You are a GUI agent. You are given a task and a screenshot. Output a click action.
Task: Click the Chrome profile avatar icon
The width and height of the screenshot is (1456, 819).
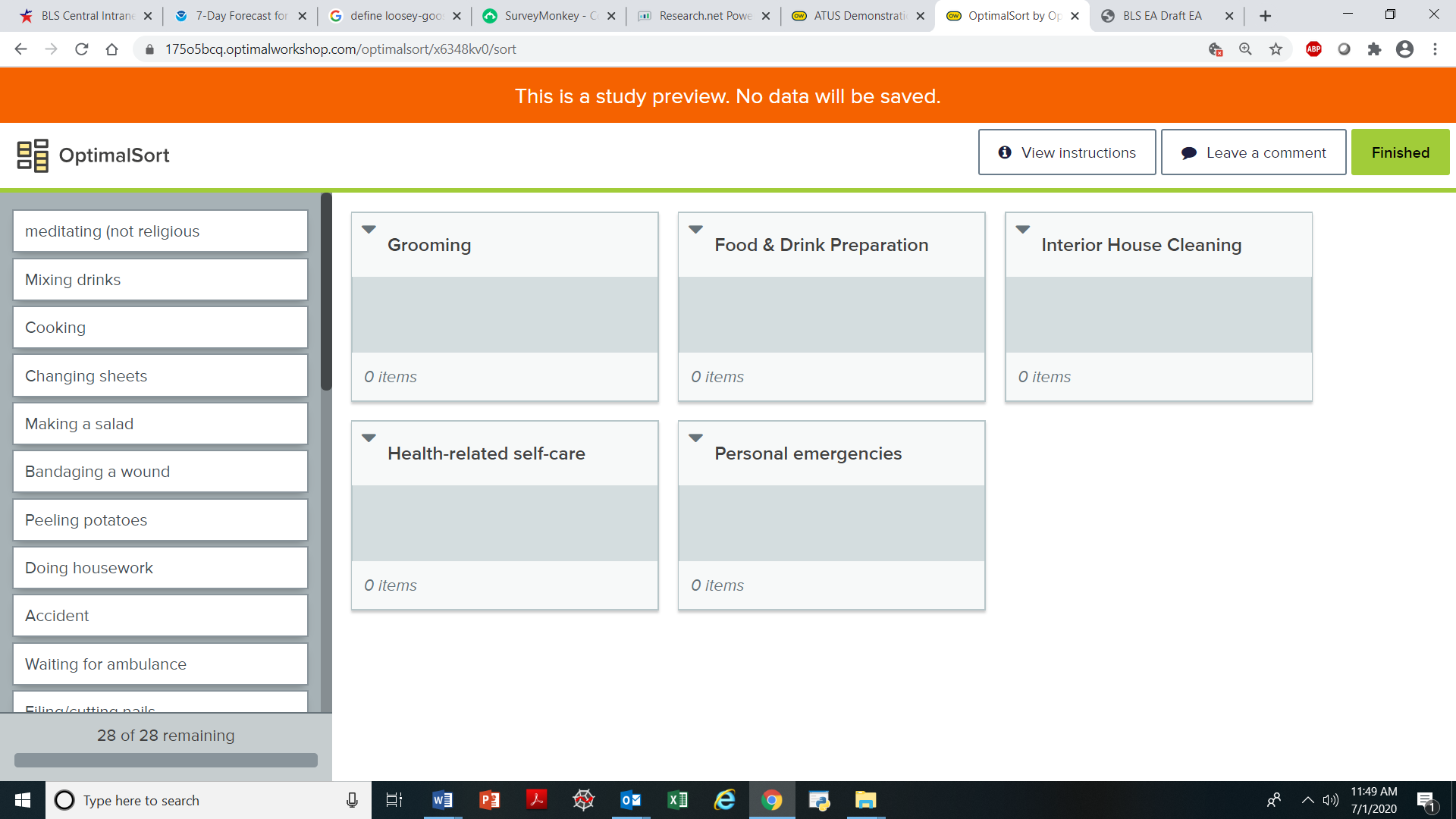[1404, 49]
